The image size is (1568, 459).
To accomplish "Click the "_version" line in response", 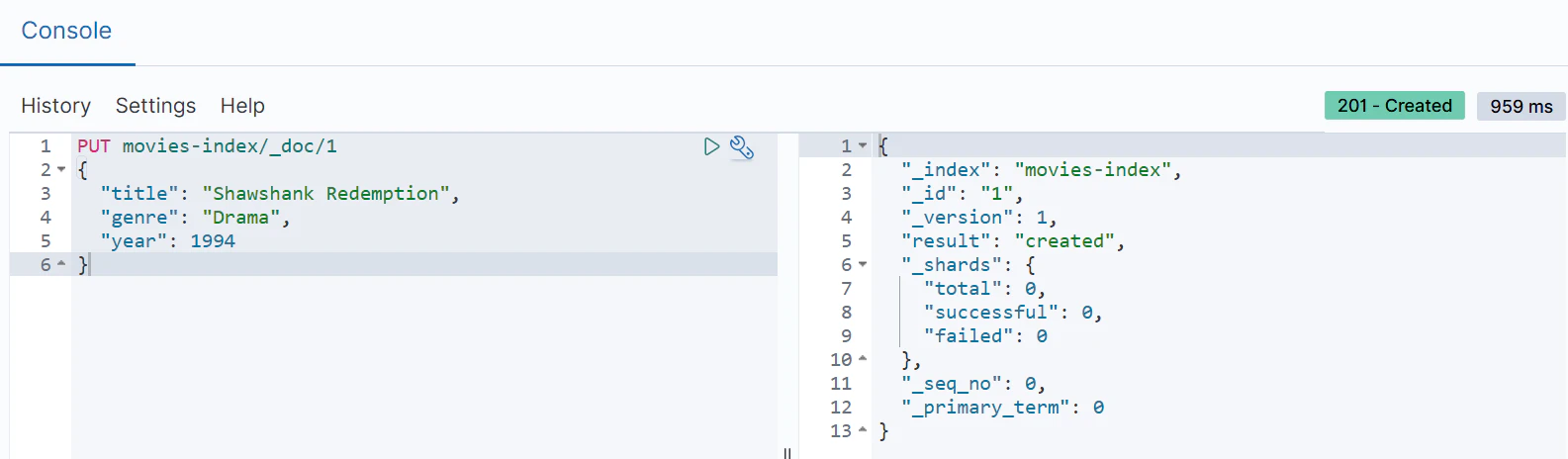I will (978, 218).
